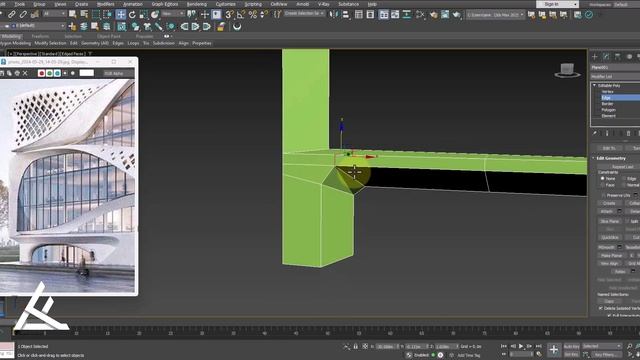Image resolution: width=640 pixels, height=360 pixels.
Task: Toggle green channel in the image window
Action: [x=49, y=73]
